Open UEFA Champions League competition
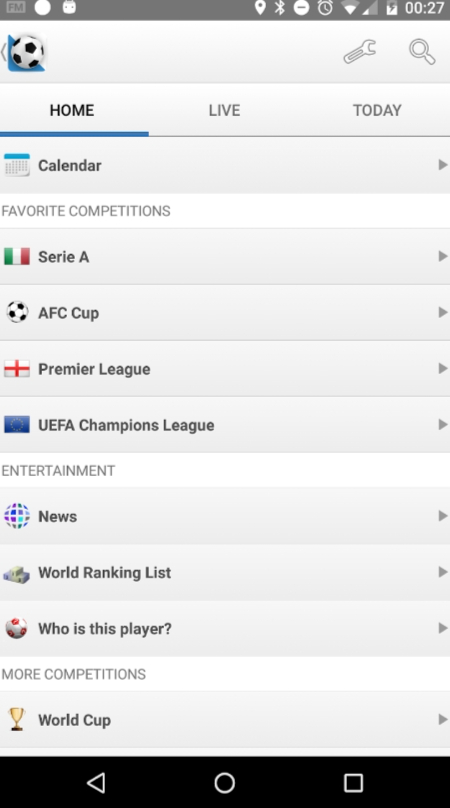This screenshot has width=450, height=808. pos(225,425)
